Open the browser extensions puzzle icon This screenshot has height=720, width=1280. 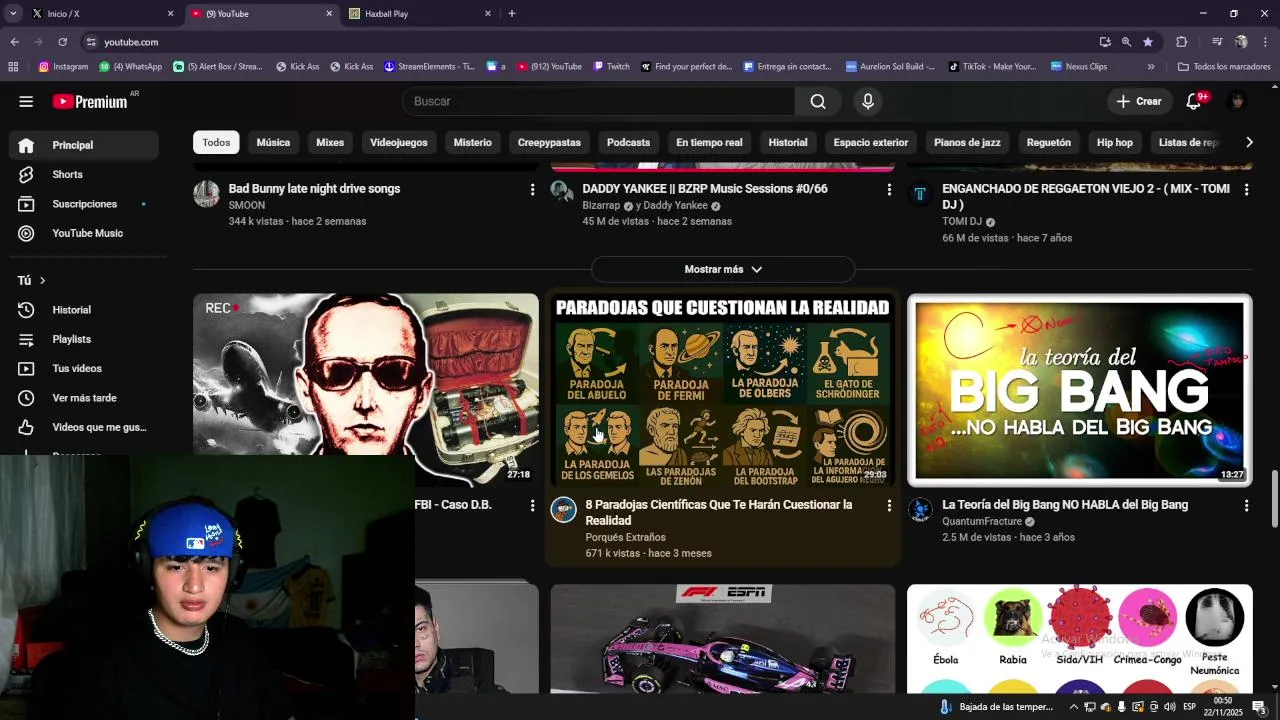(1181, 42)
